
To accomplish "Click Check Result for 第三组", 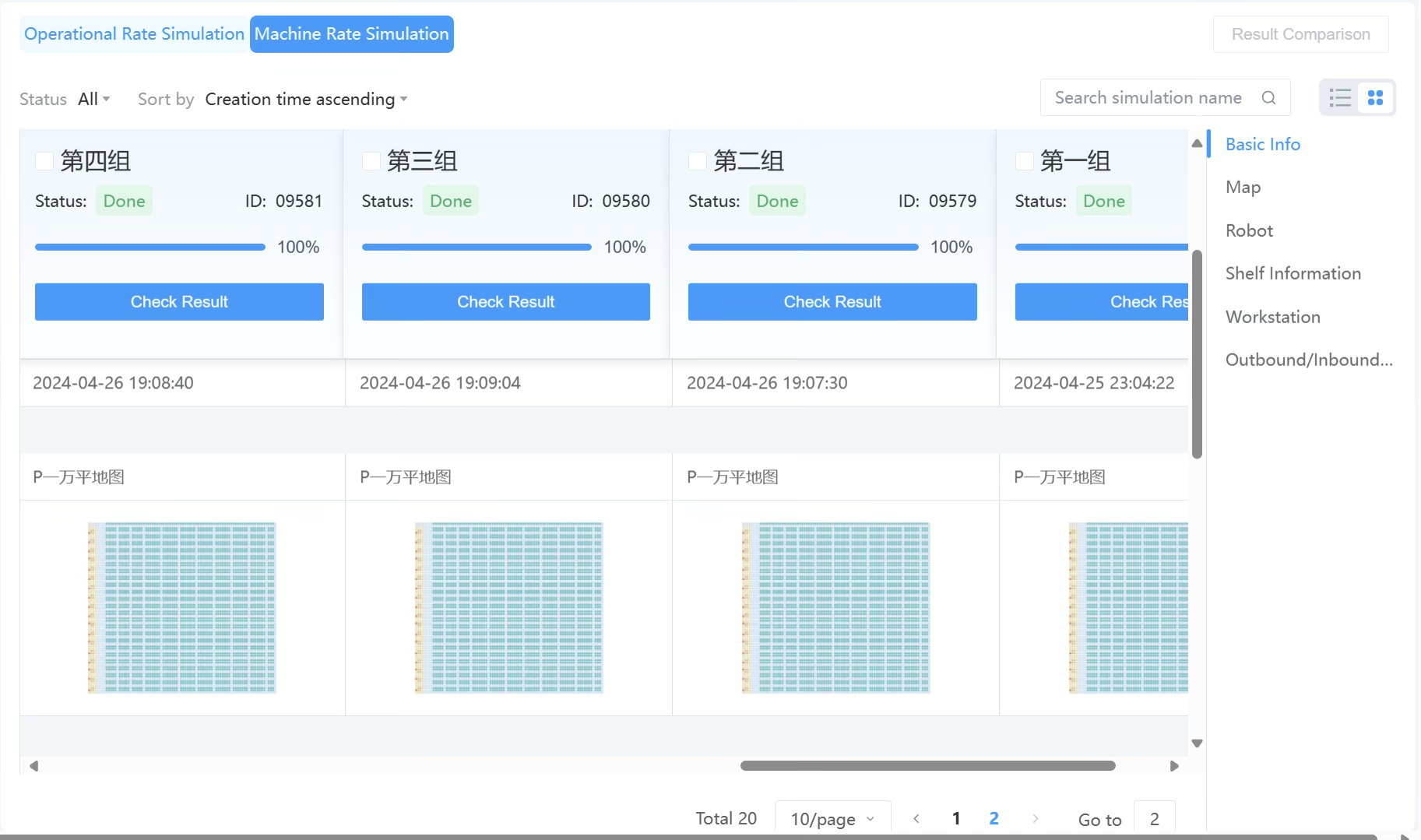I will click(x=505, y=301).
